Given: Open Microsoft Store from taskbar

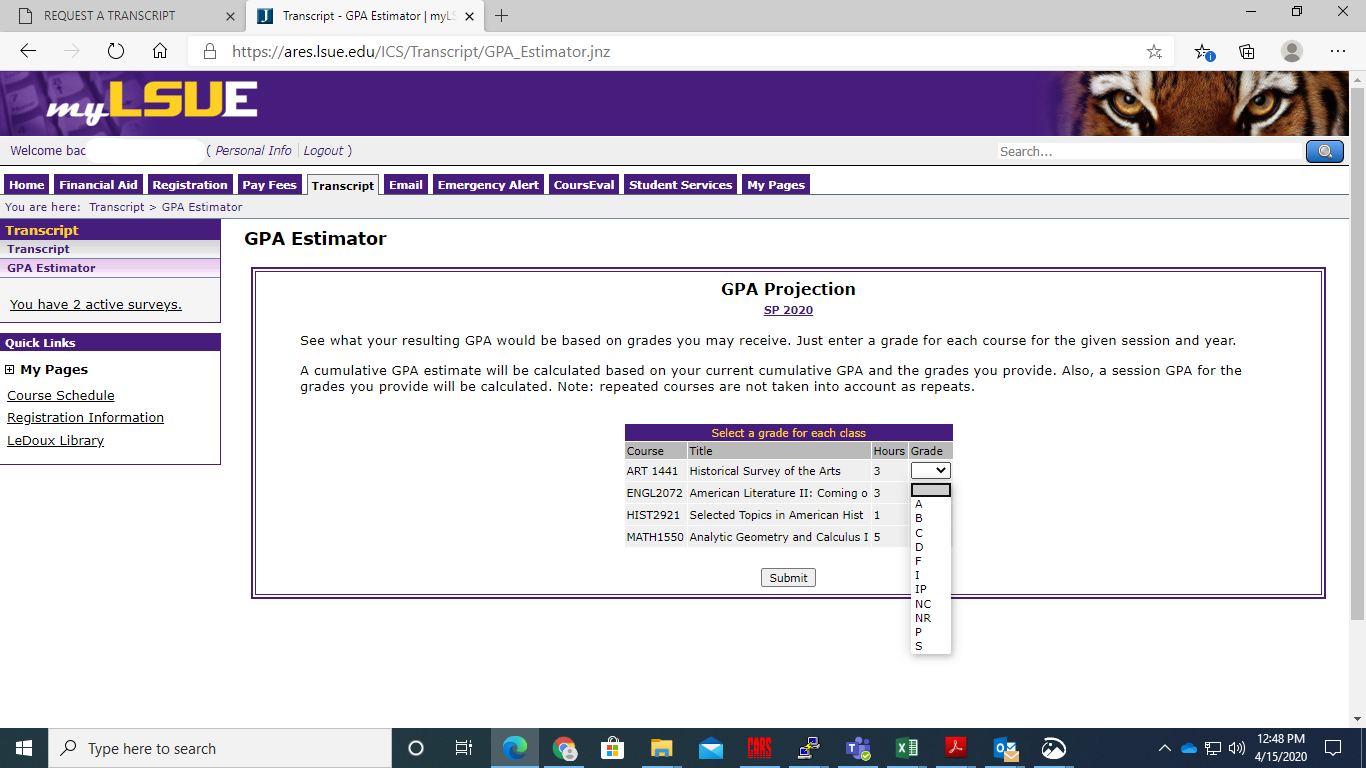Looking at the screenshot, I should coord(612,748).
